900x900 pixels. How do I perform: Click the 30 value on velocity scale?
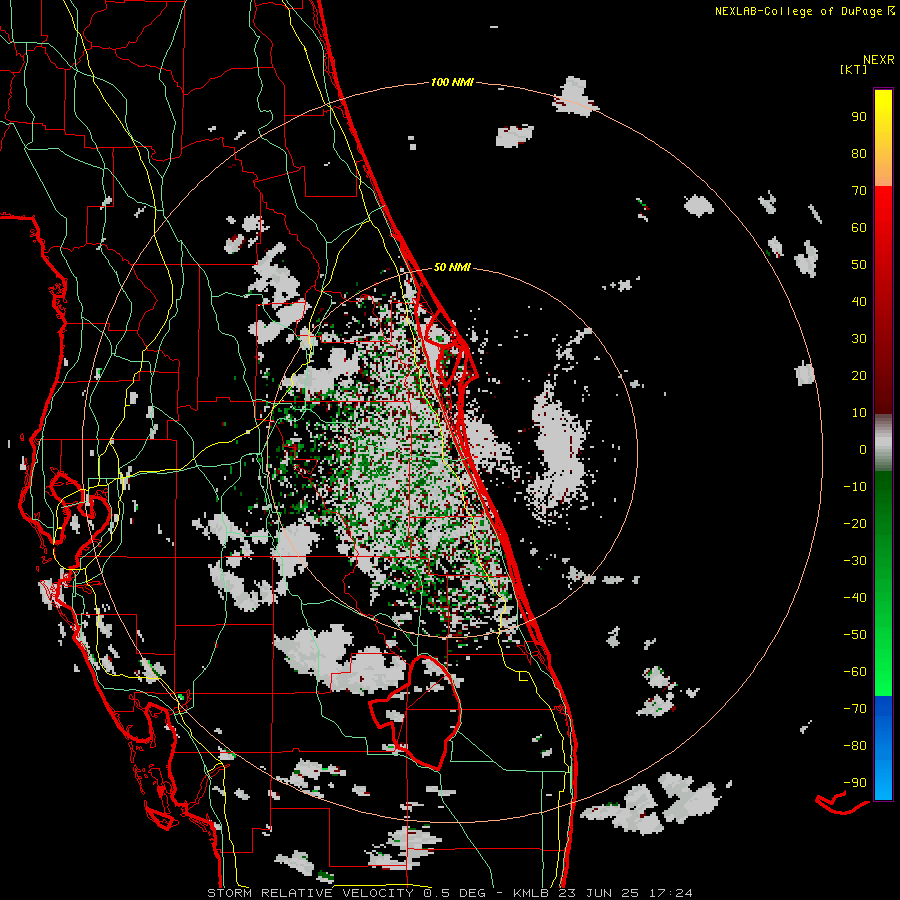point(859,339)
